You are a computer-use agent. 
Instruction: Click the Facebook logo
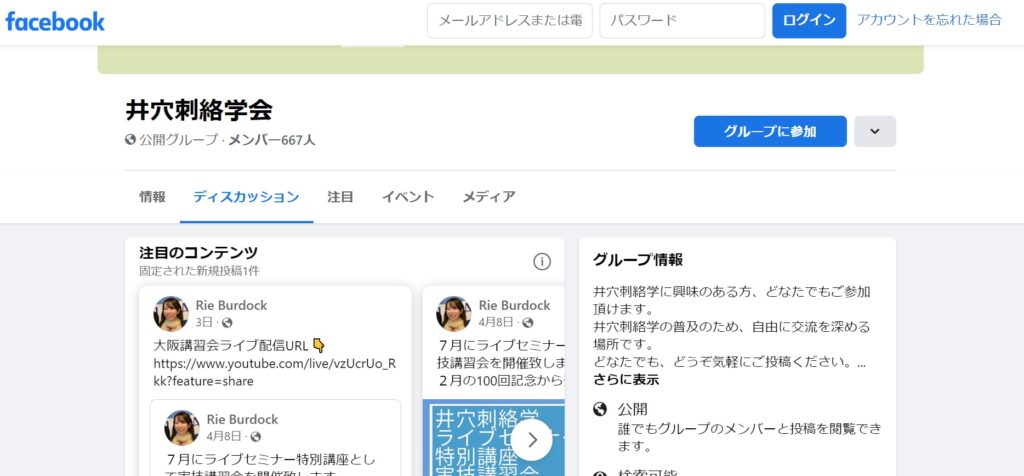coord(55,21)
